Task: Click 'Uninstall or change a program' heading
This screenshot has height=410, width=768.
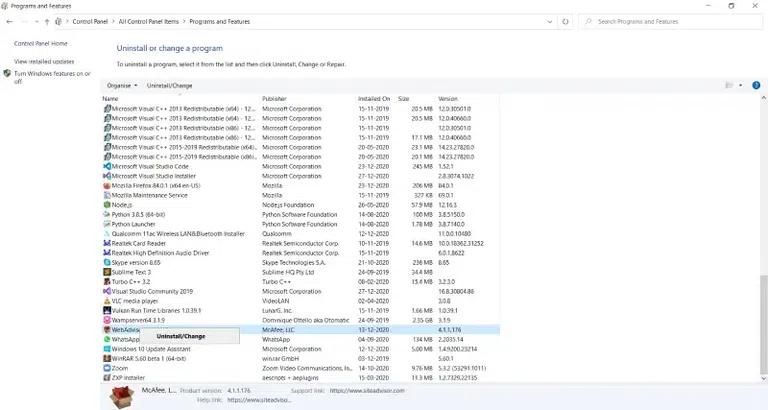Action: (169, 48)
